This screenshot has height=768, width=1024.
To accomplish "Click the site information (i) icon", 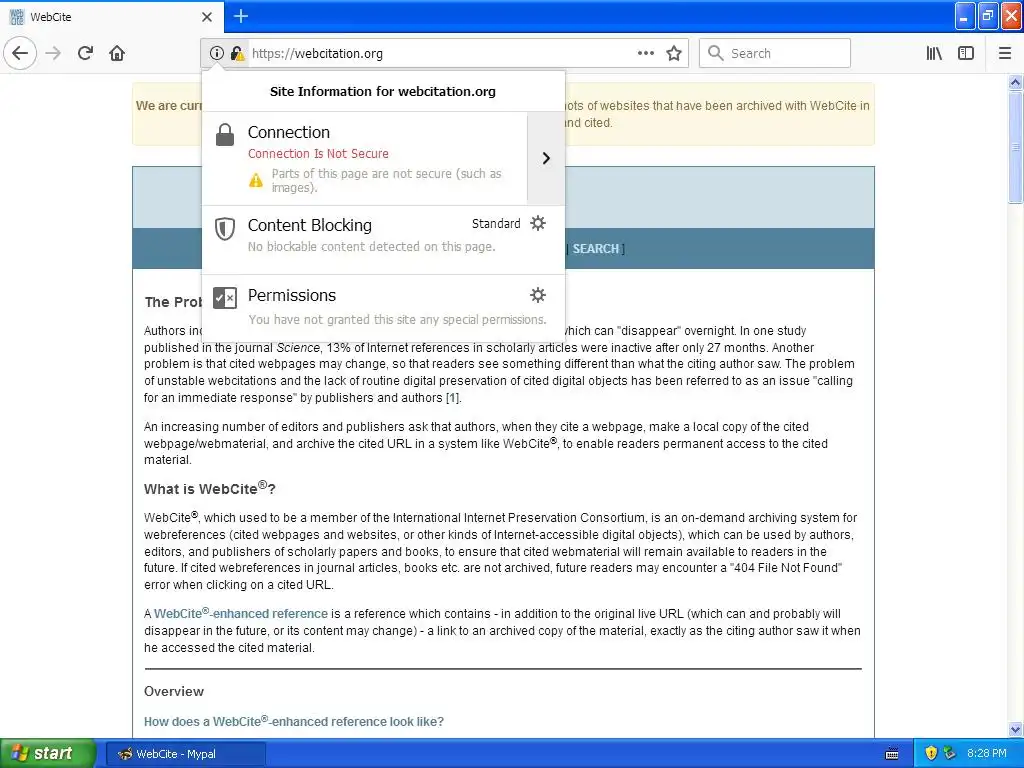I will coord(216,53).
